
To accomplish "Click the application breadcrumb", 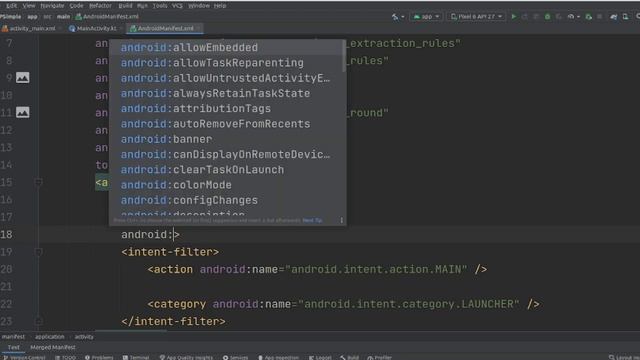I will [x=50, y=337].
